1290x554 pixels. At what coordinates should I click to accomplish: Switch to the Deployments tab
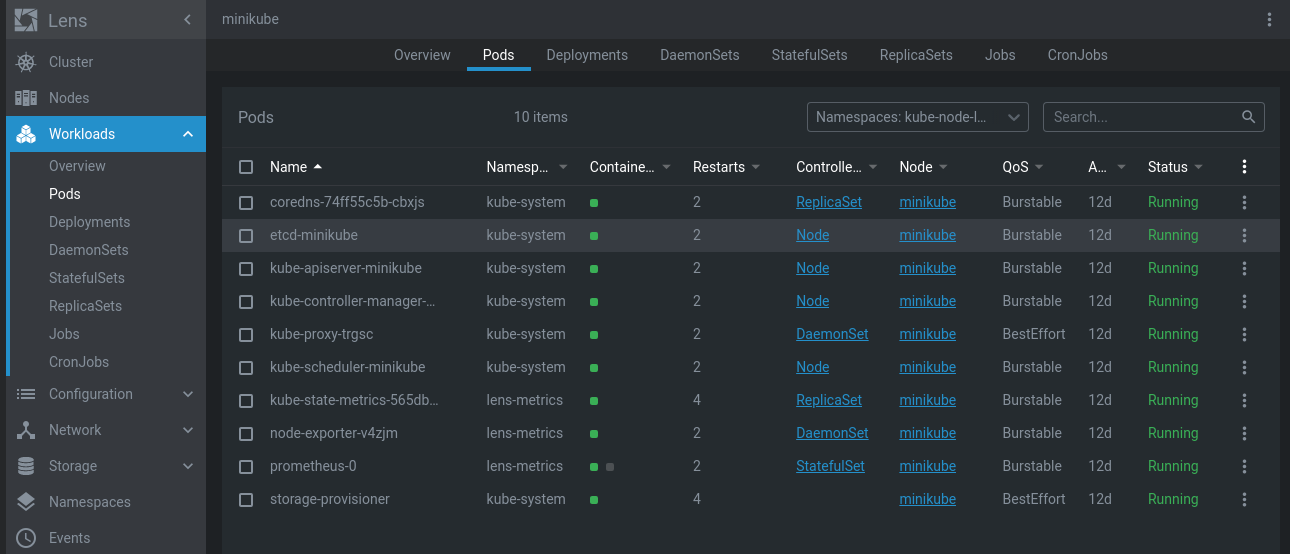[x=587, y=55]
